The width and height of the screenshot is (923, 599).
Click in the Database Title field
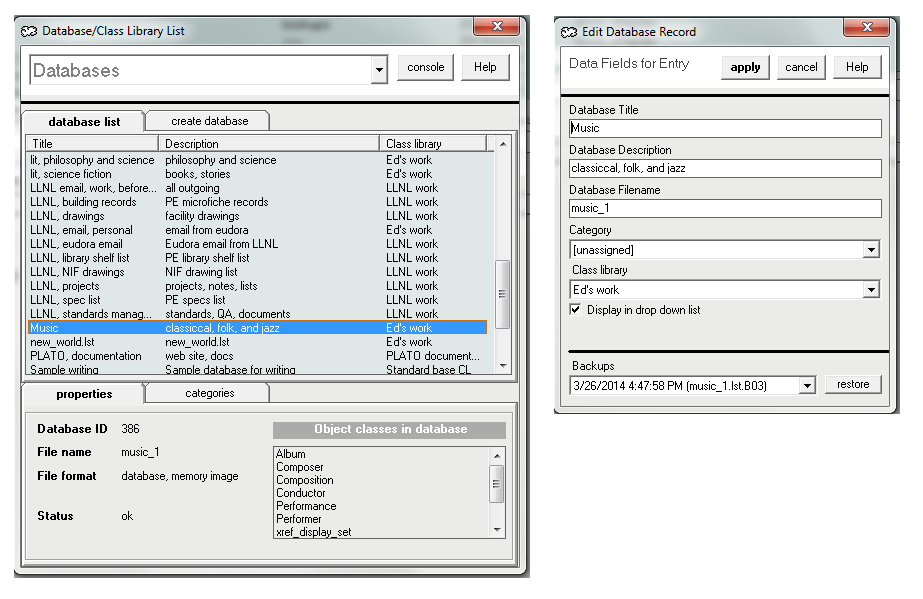coord(725,128)
